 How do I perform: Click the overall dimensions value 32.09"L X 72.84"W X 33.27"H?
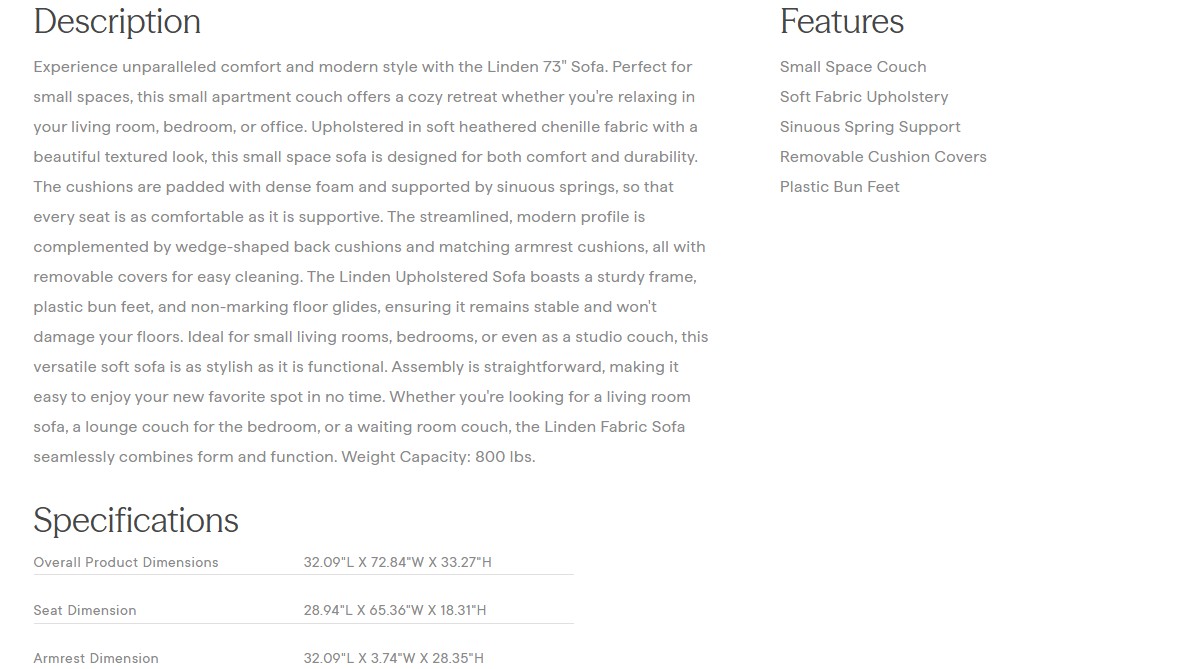click(398, 562)
